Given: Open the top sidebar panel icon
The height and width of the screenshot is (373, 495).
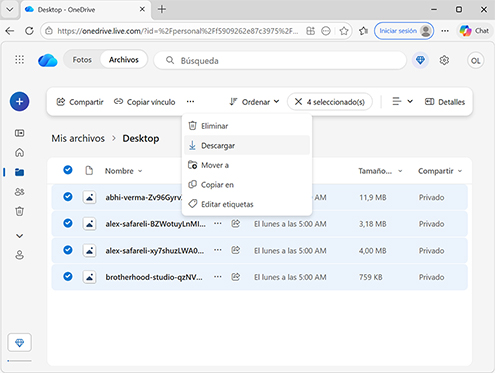Looking at the screenshot, I should pyautogui.click(x=20, y=133).
